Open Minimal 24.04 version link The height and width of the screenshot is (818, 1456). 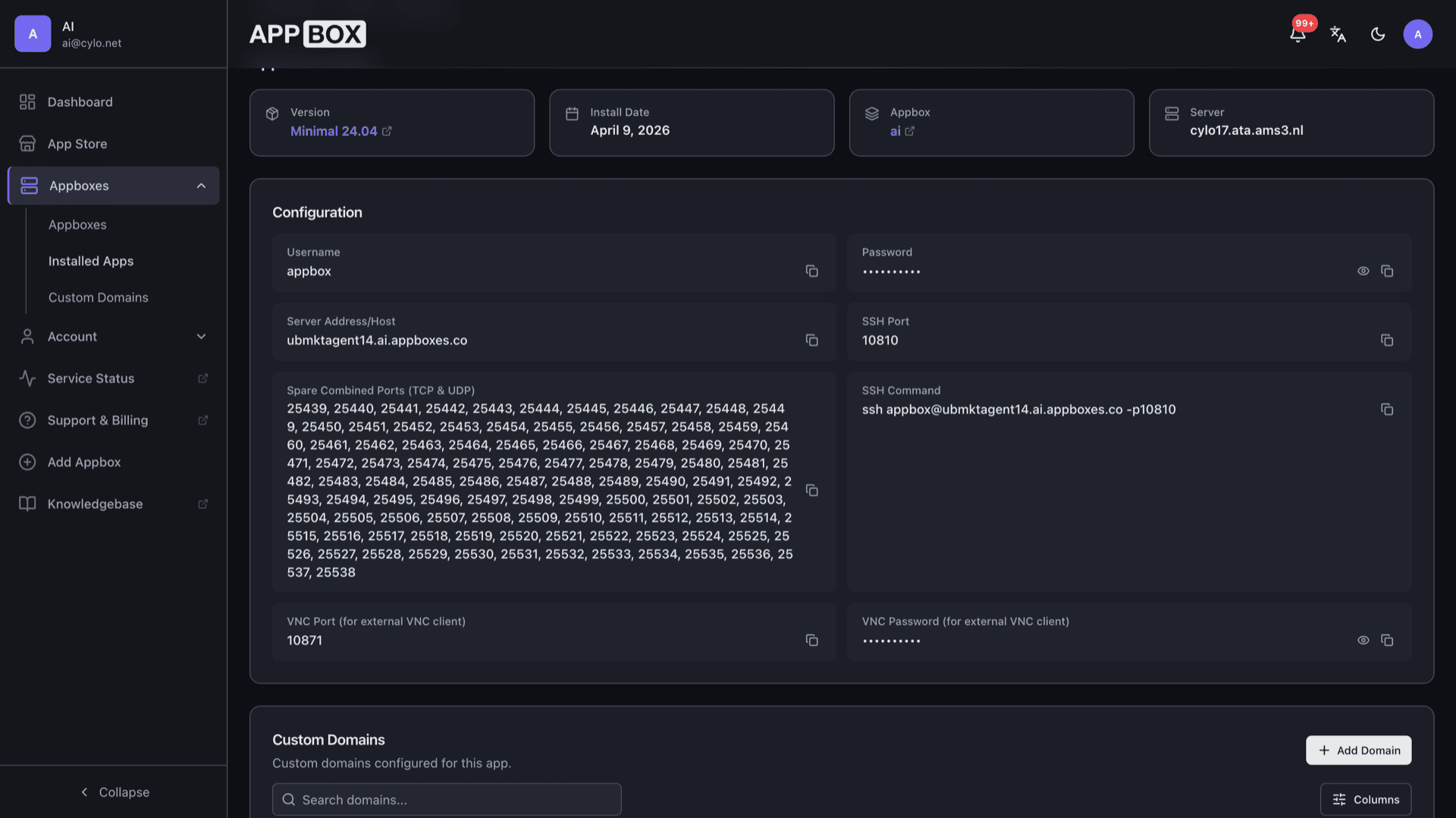(334, 130)
